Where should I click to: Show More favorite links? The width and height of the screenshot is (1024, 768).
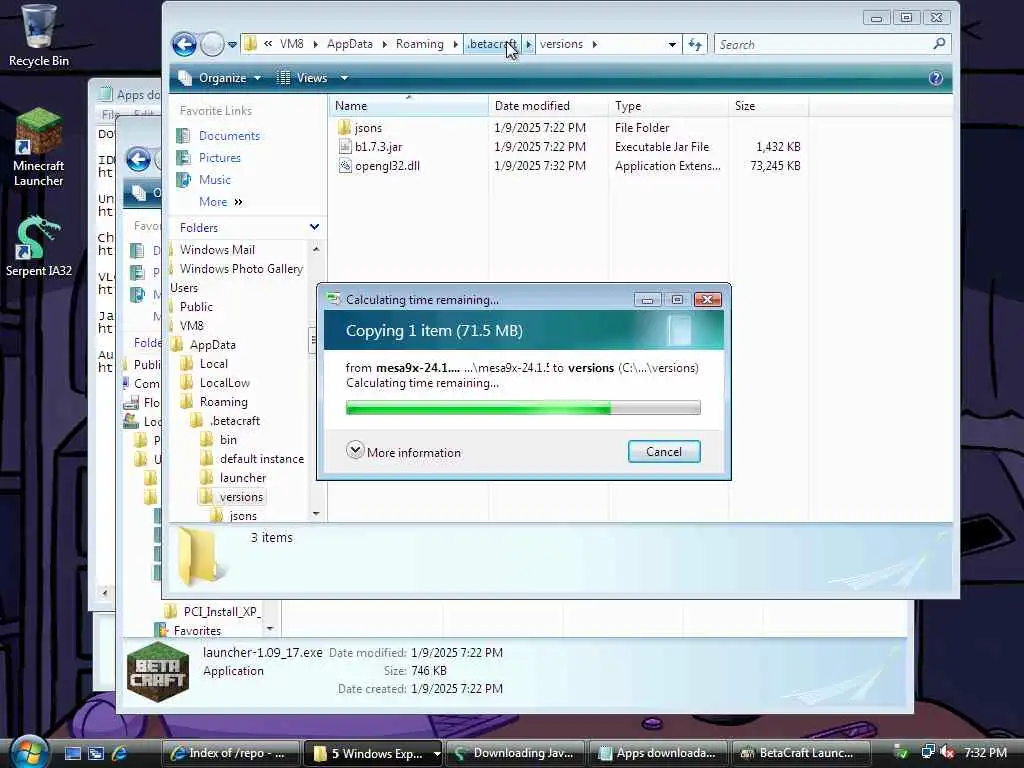(220, 202)
